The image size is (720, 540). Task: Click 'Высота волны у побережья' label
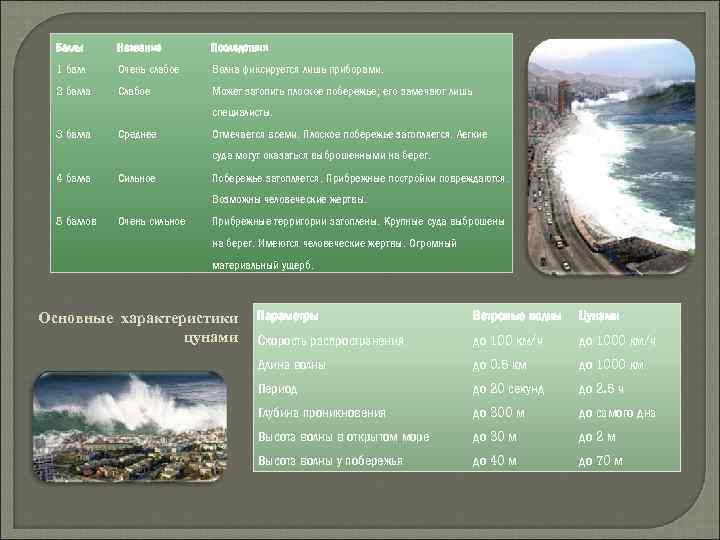pyautogui.click(x=330, y=461)
